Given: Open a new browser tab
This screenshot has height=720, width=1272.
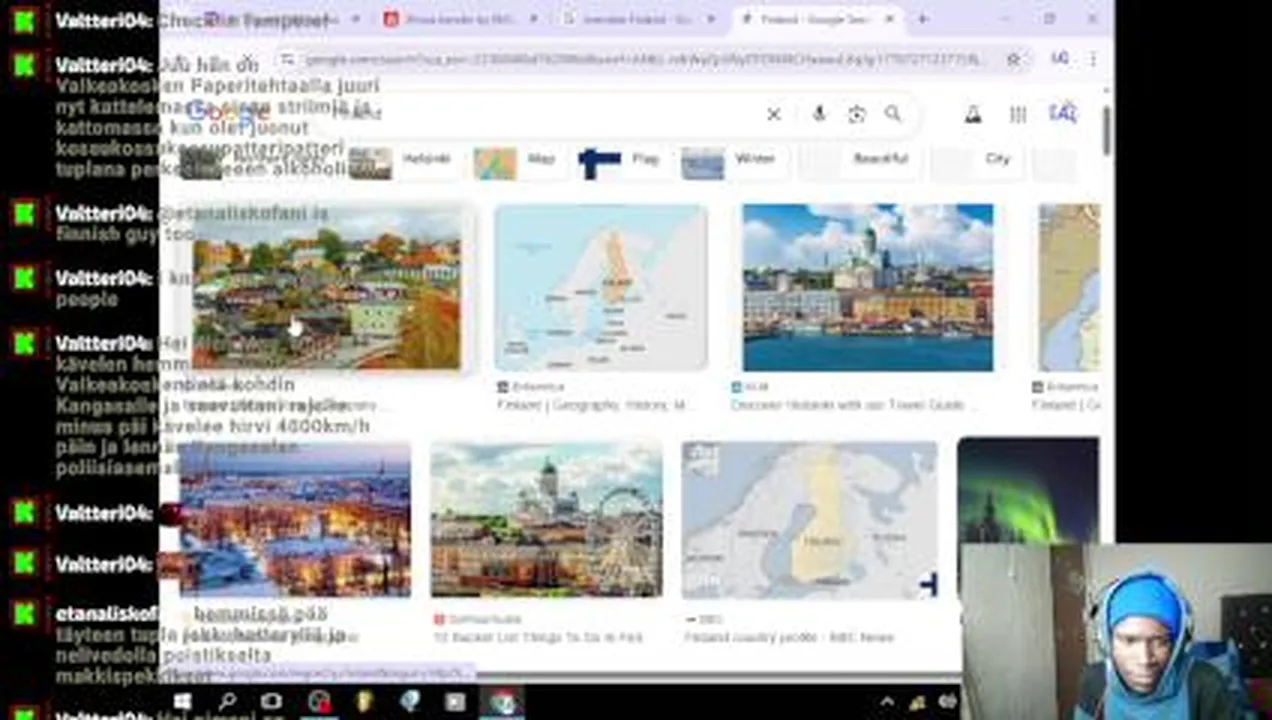Looking at the screenshot, I should pos(922,18).
